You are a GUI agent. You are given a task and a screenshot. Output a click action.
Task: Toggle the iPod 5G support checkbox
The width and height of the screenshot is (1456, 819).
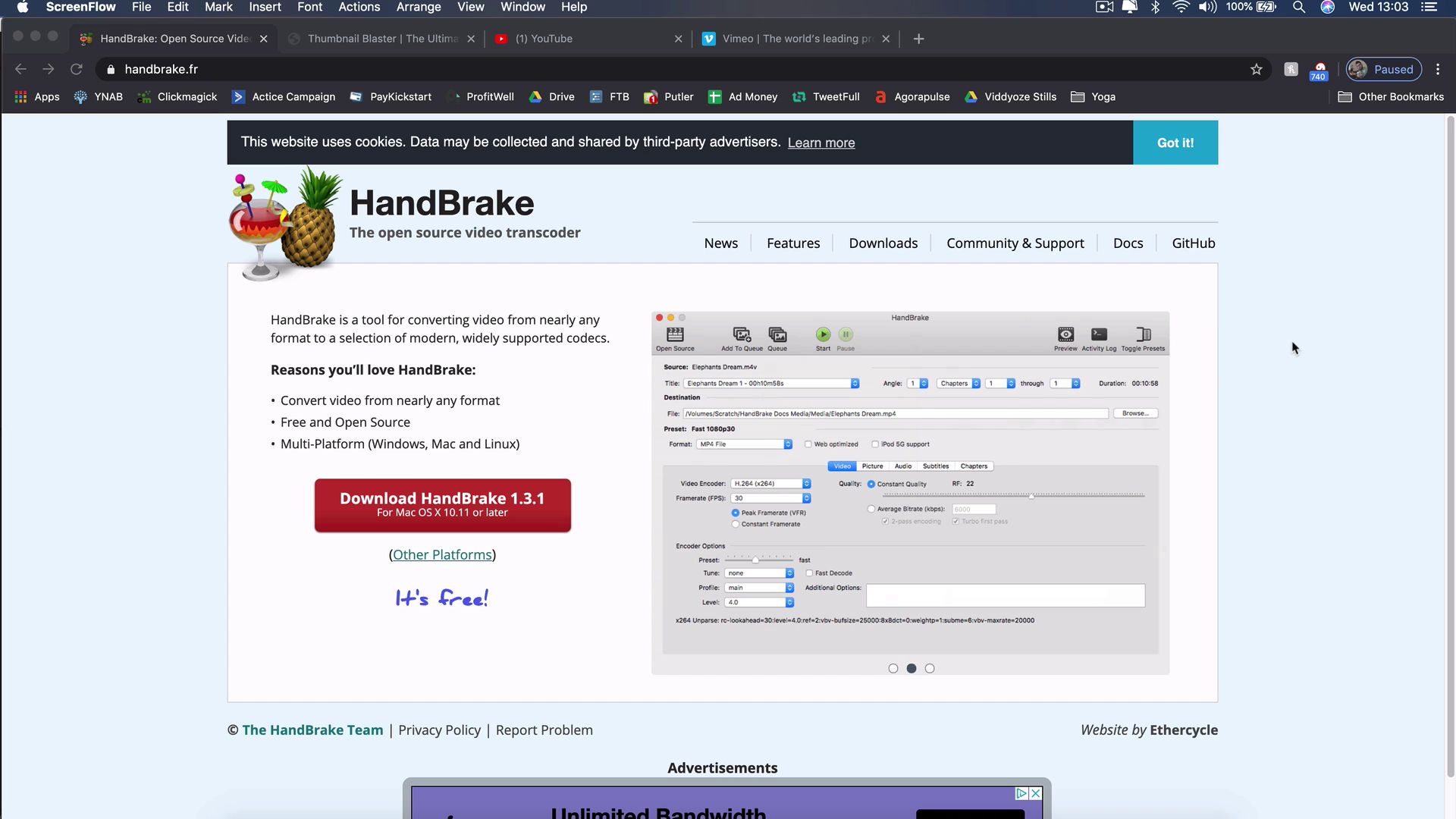[875, 444]
